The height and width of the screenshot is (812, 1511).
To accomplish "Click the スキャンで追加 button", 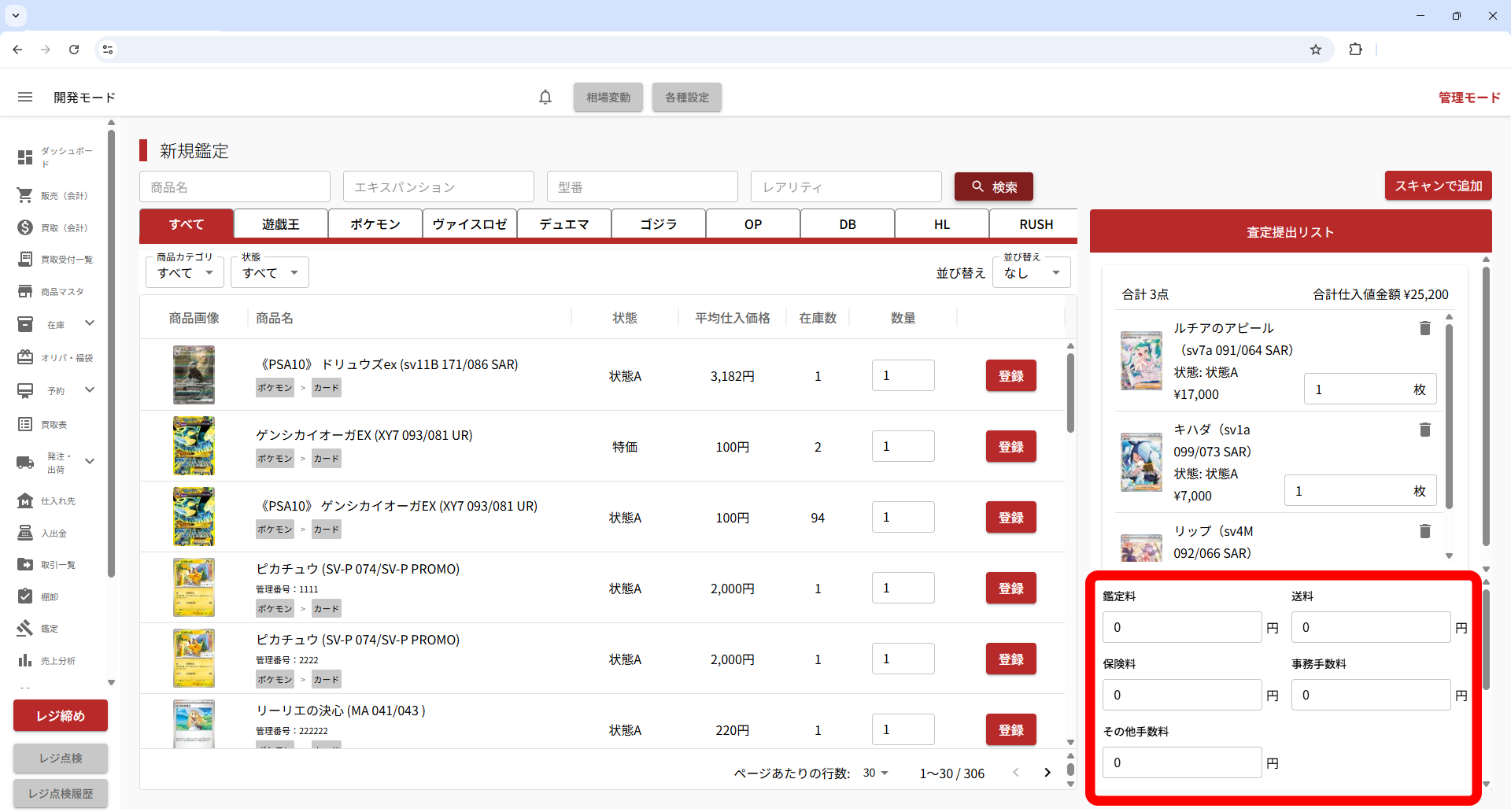I will 1438,186.
